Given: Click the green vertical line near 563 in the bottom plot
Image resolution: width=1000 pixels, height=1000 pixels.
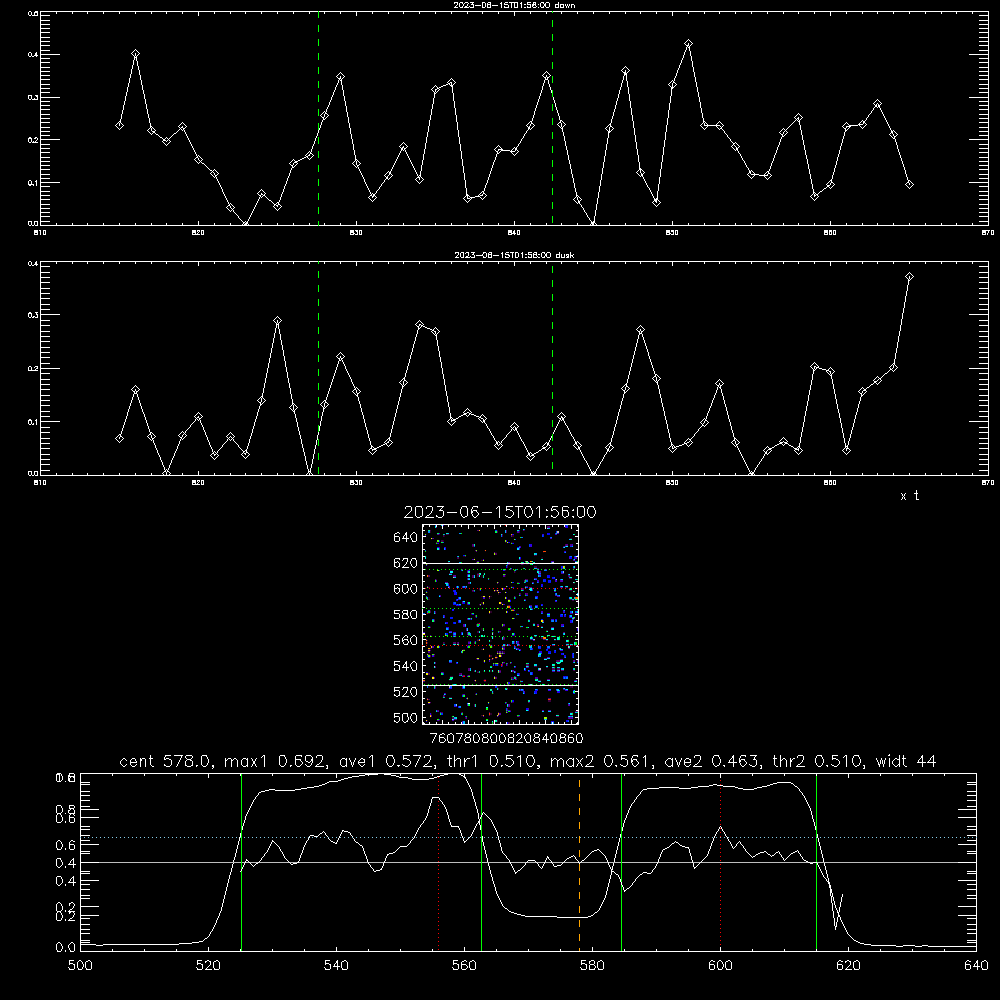Looking at the screenshot, I should tap(481, 861).
